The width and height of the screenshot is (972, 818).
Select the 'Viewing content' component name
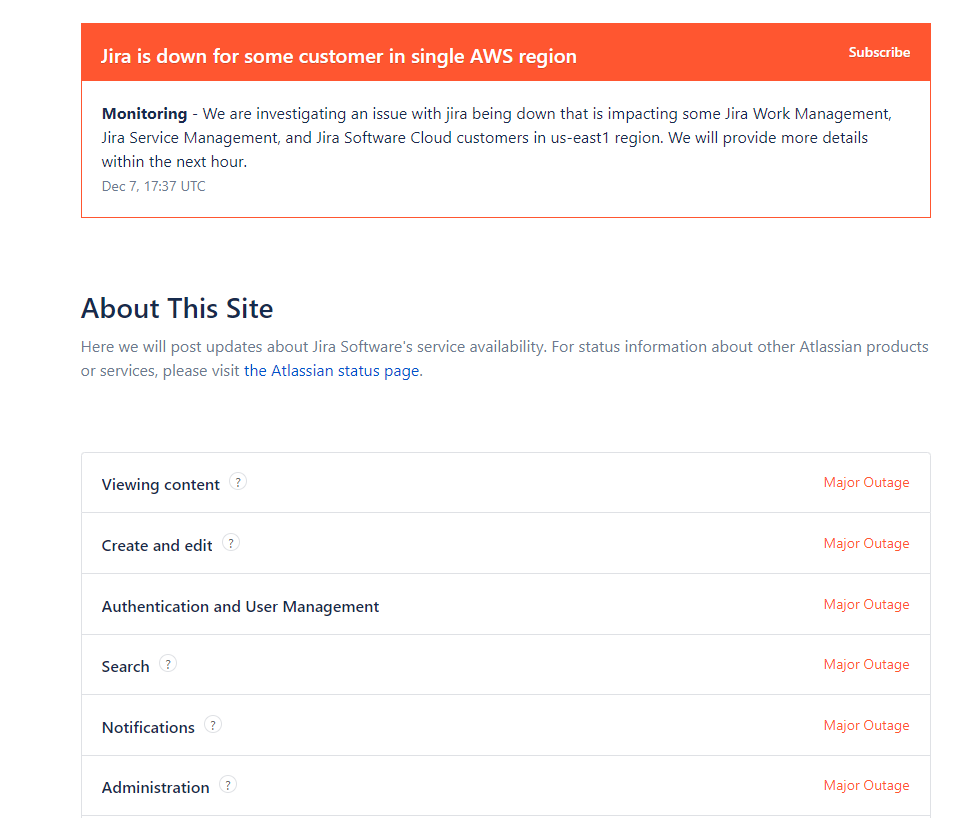[x=161, y=485]
